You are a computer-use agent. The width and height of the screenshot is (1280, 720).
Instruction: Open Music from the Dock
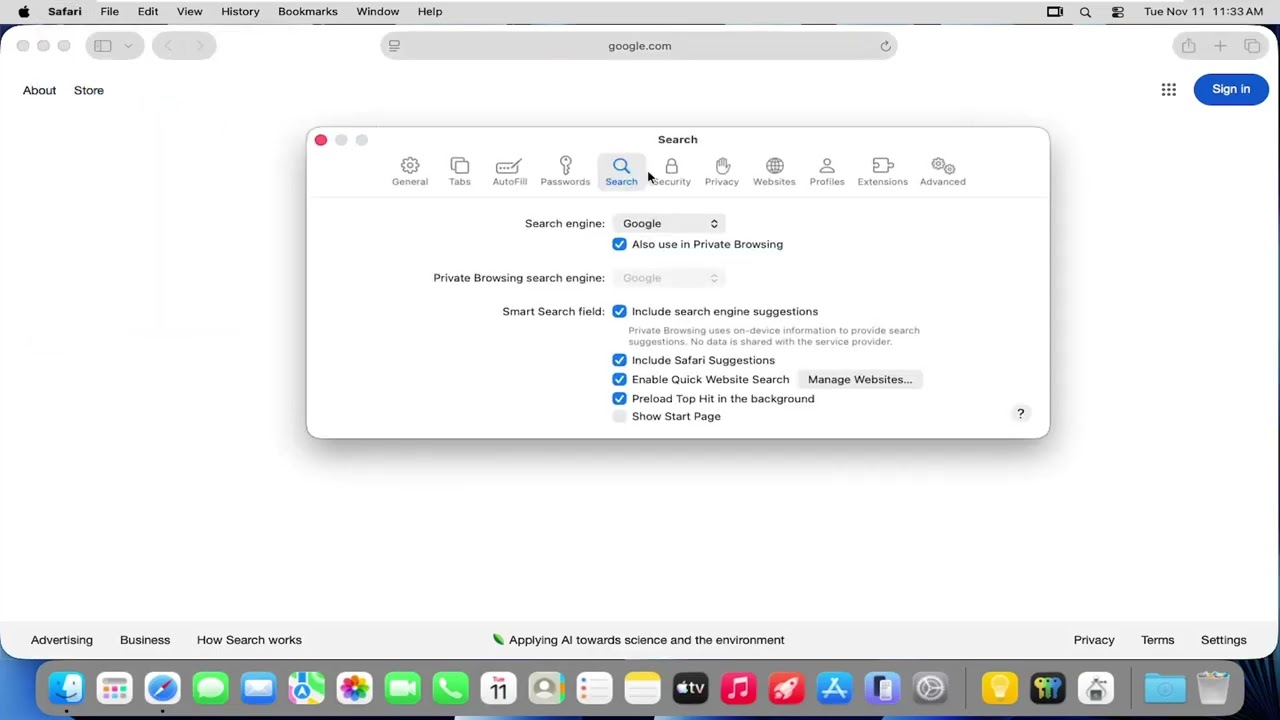(739, 688)
